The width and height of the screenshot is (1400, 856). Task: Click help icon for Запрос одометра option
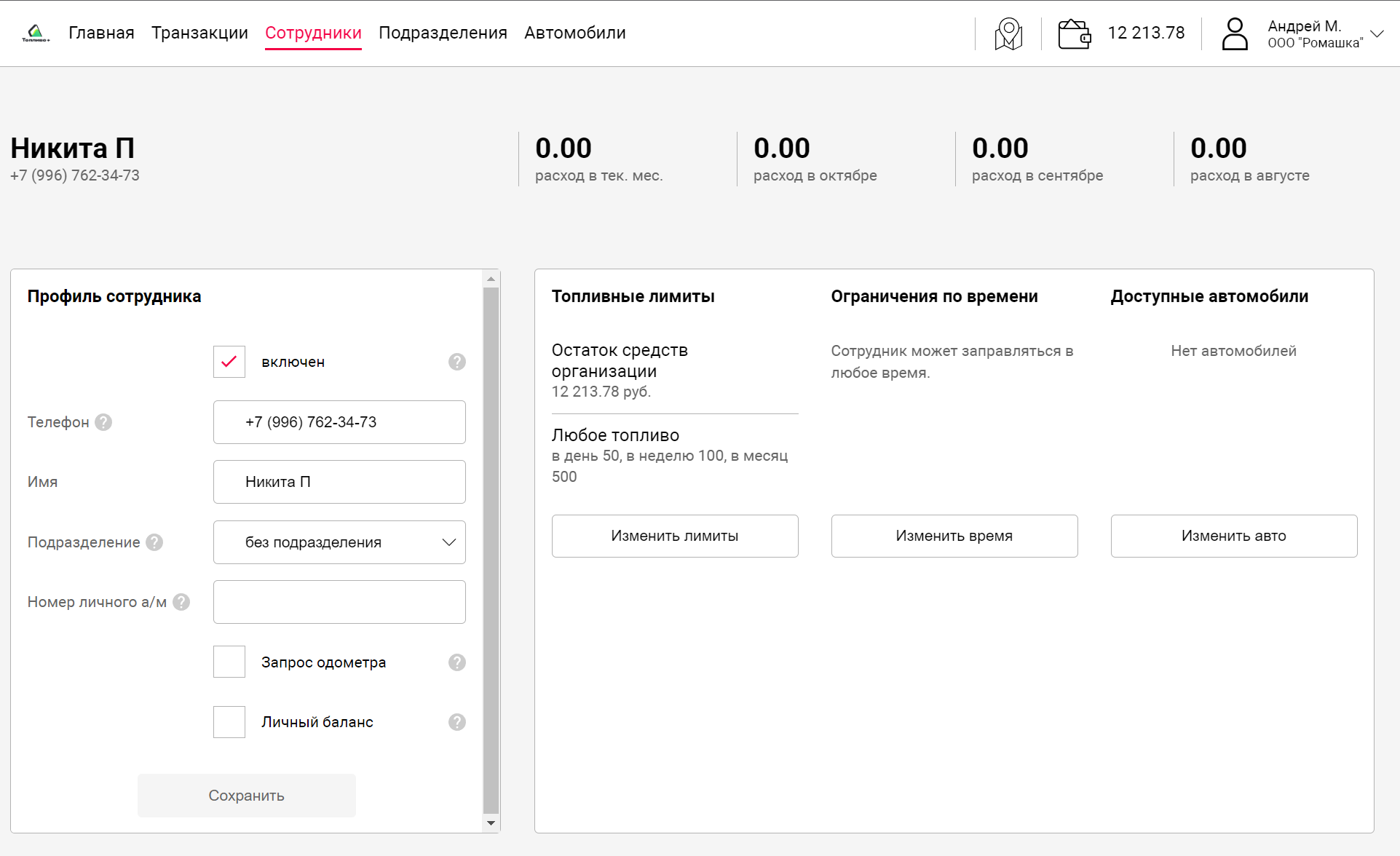pyautogui.click(x=456, y=662)
